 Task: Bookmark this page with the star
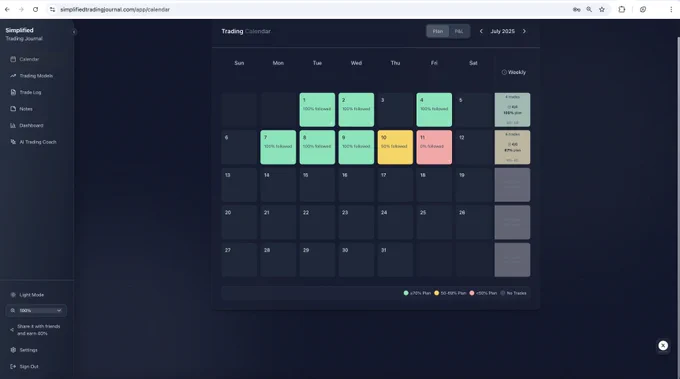click(602, 9)
